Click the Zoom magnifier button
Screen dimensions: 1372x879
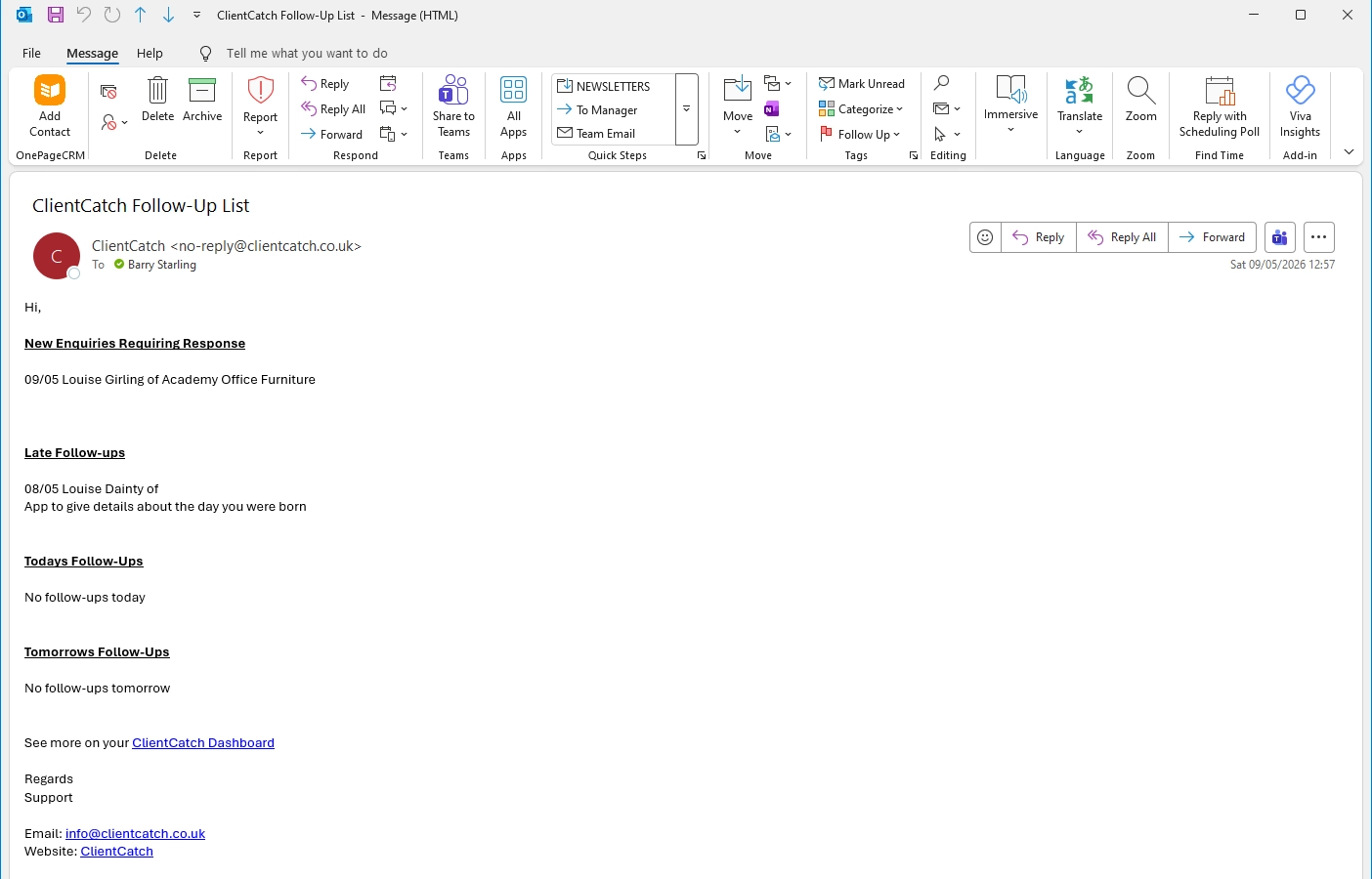tap(1140, 100)
